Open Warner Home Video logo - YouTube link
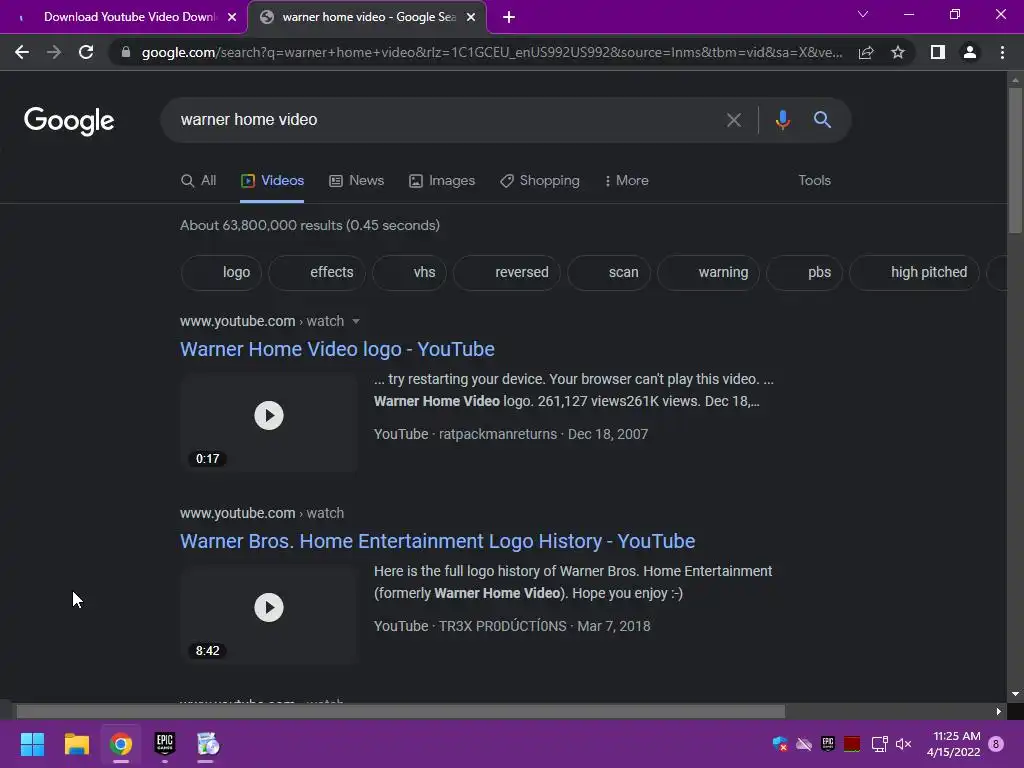This screenshot has height=768, width=1024. coord(337,349)
